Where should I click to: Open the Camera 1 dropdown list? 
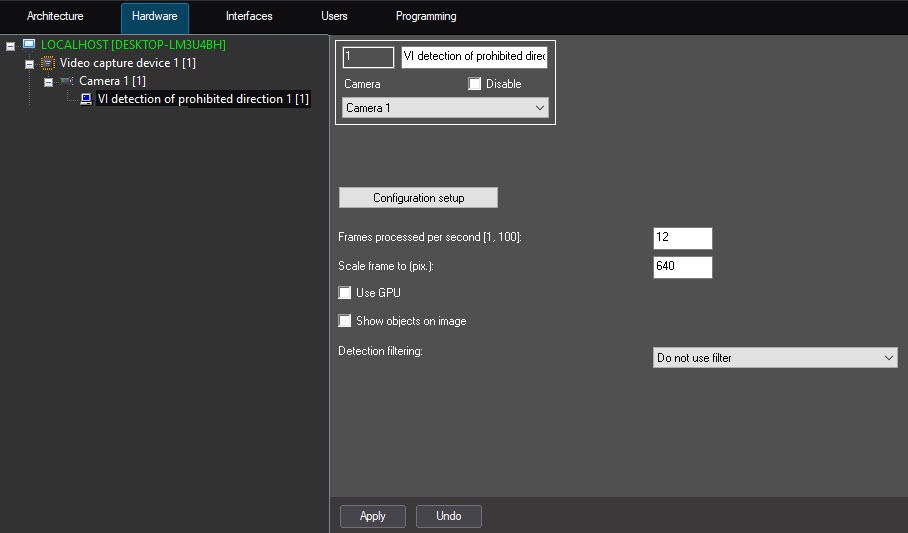click(445, 108)
